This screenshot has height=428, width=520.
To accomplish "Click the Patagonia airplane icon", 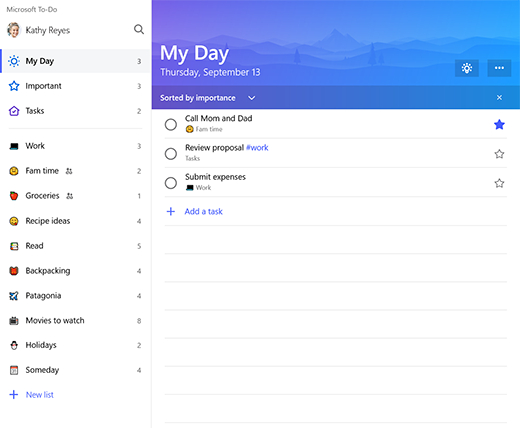I will (14, 296).
